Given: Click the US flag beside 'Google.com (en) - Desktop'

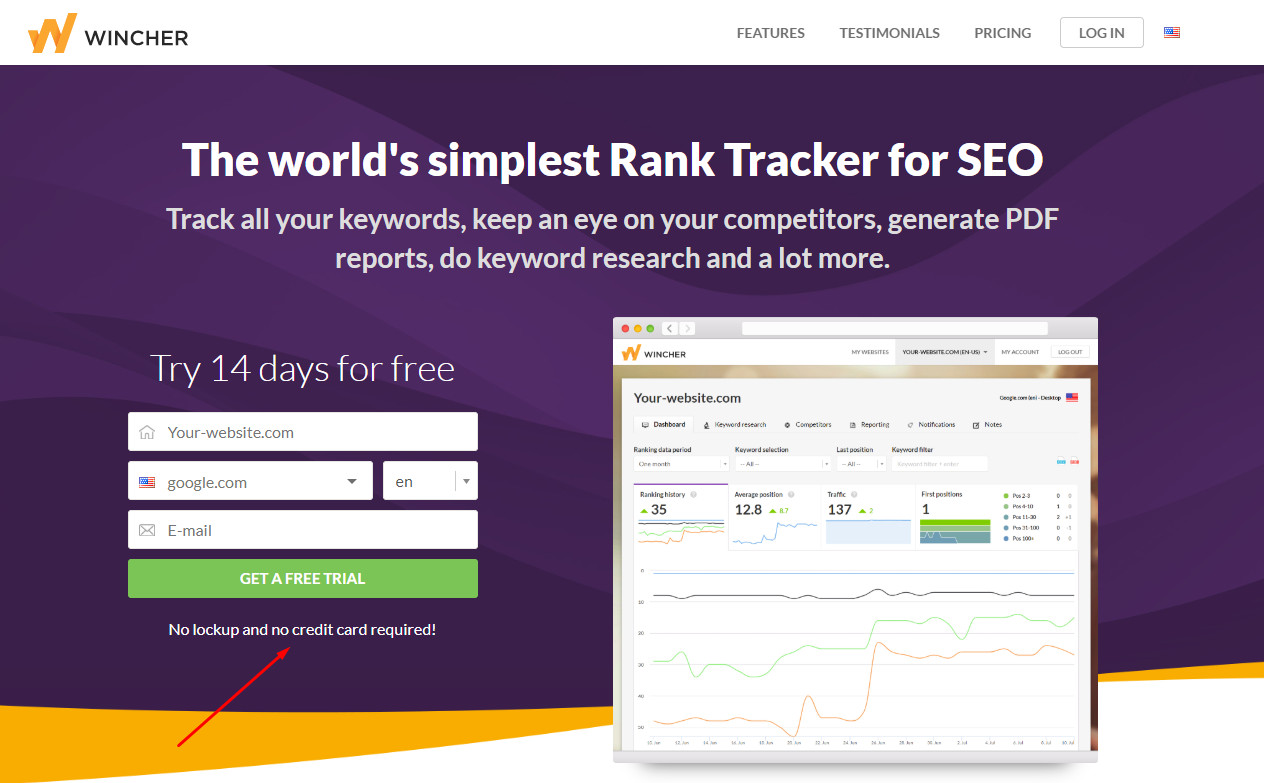Looking at the screenshot, I should coord(1072,397).
